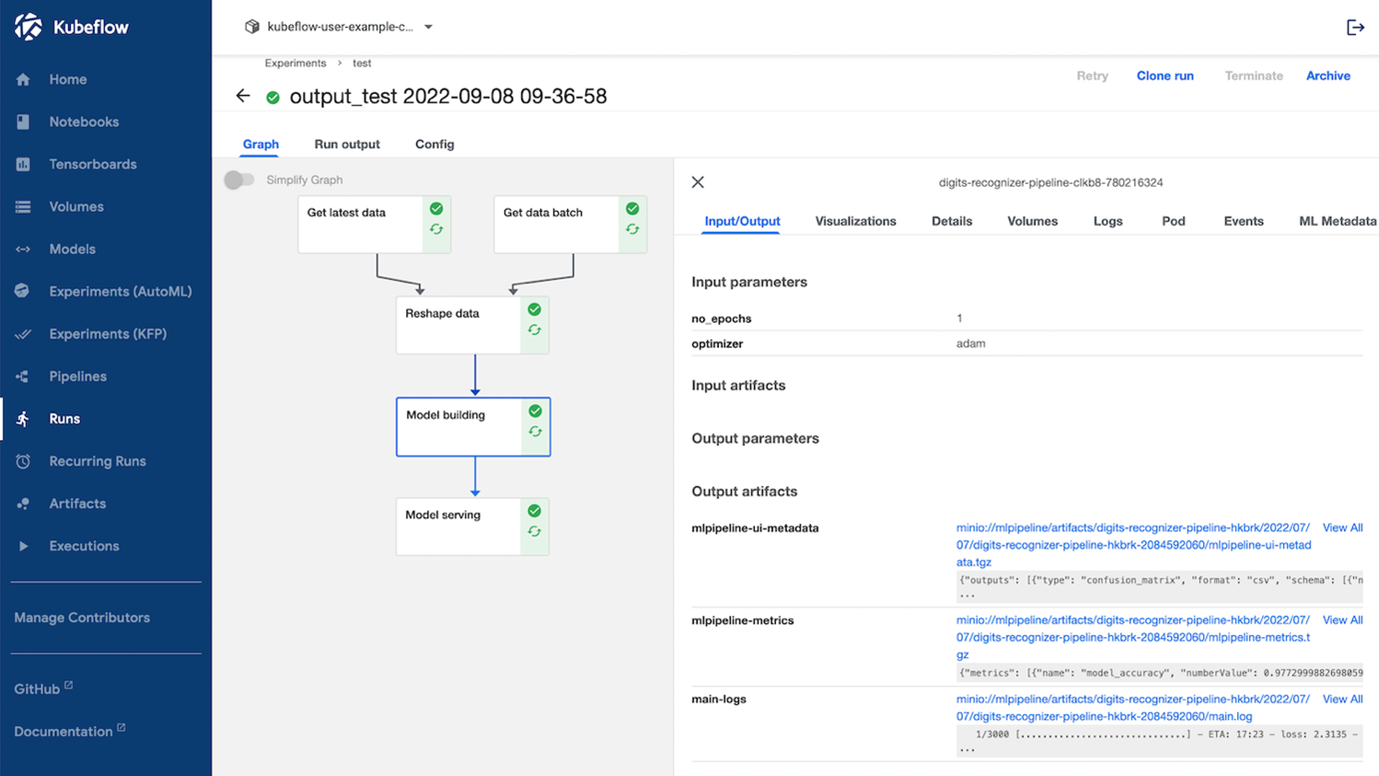Open Tensorboards via its sidebar icon

click(x=23, y=164)
